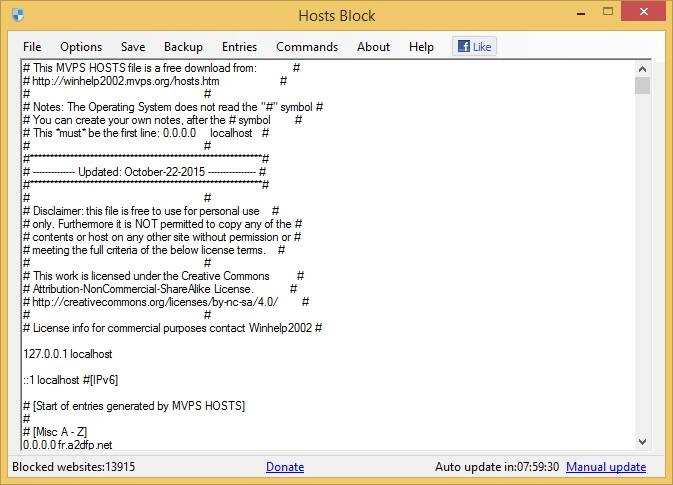Screen dimensions: 673x485
Task: Open the About menu
Action: (373, 47)
